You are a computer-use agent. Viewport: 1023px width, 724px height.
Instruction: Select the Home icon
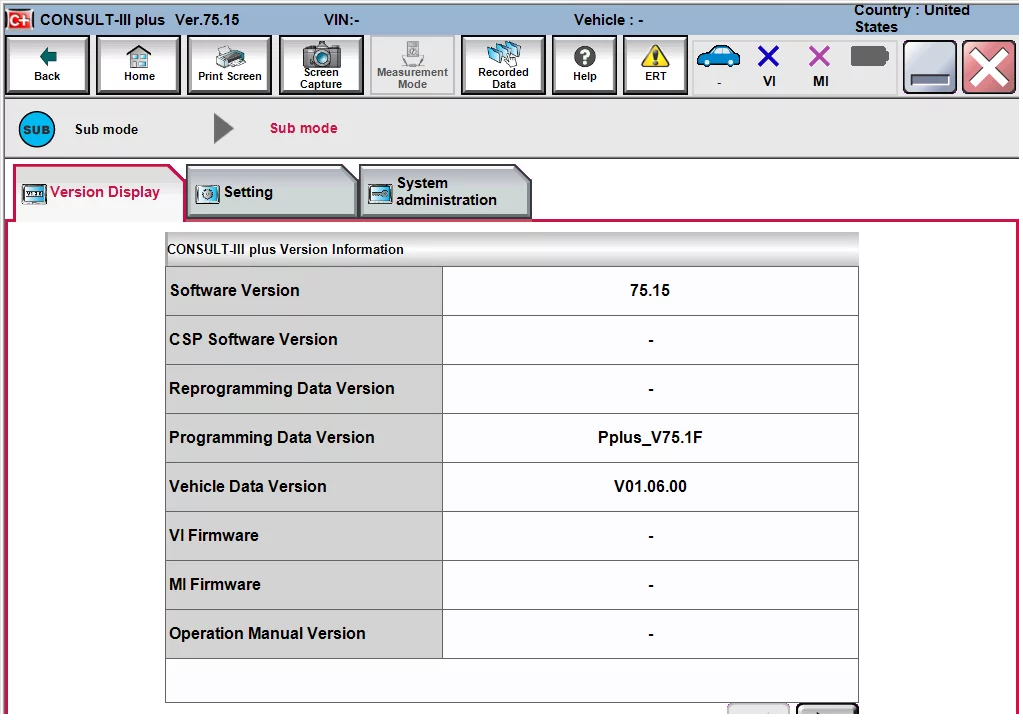point(138,64)
